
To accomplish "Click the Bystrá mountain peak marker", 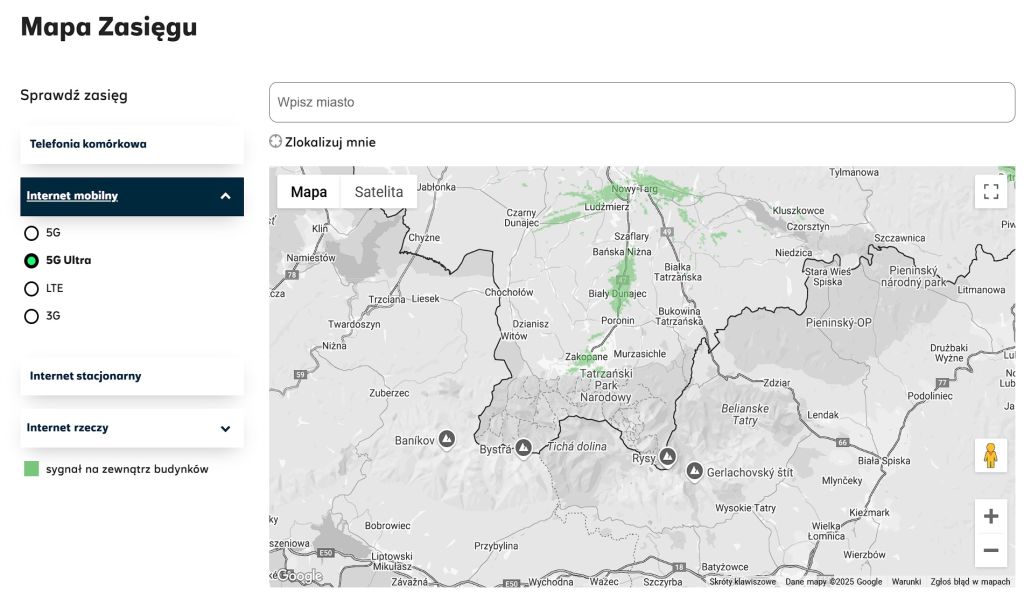I will [523, 448].
